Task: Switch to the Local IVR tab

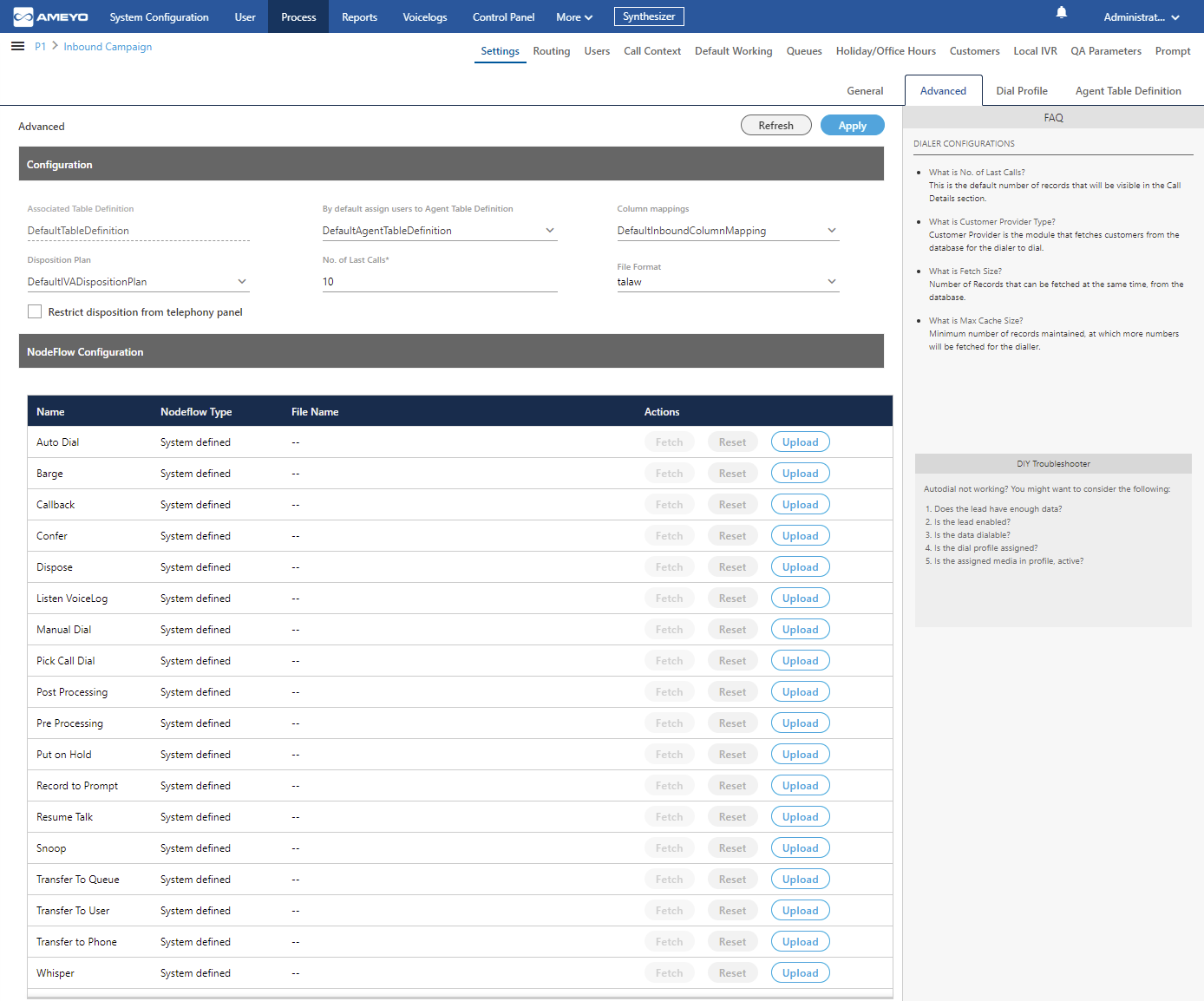Action: 1036,51
